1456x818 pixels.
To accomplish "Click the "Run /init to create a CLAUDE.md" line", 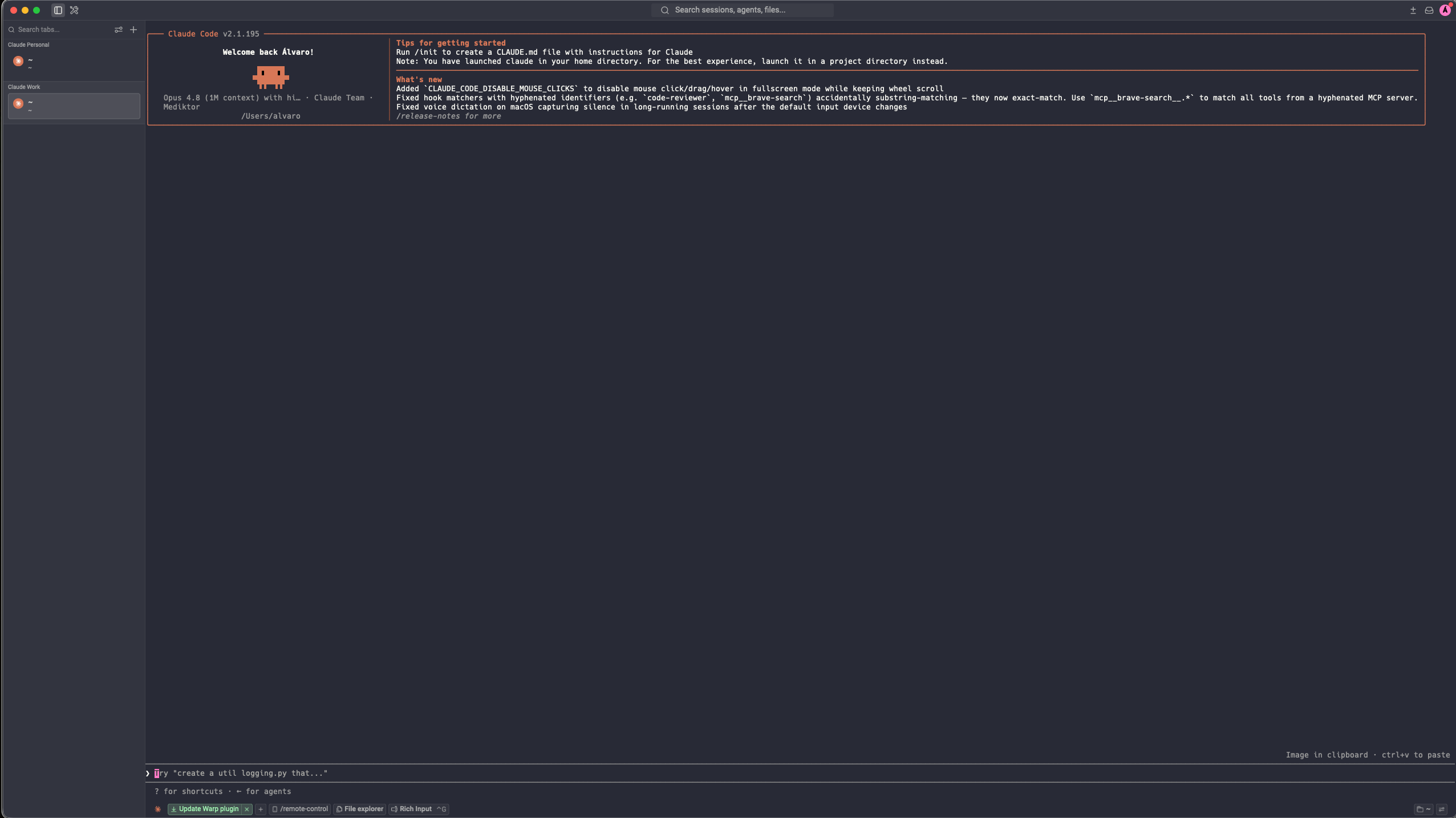I will coord(544,52).
